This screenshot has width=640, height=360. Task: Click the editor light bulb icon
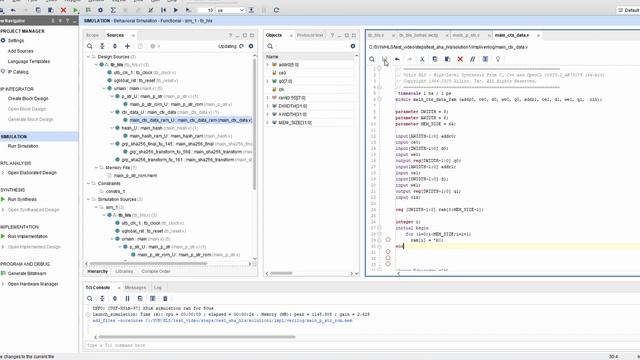tap(498, 59)
